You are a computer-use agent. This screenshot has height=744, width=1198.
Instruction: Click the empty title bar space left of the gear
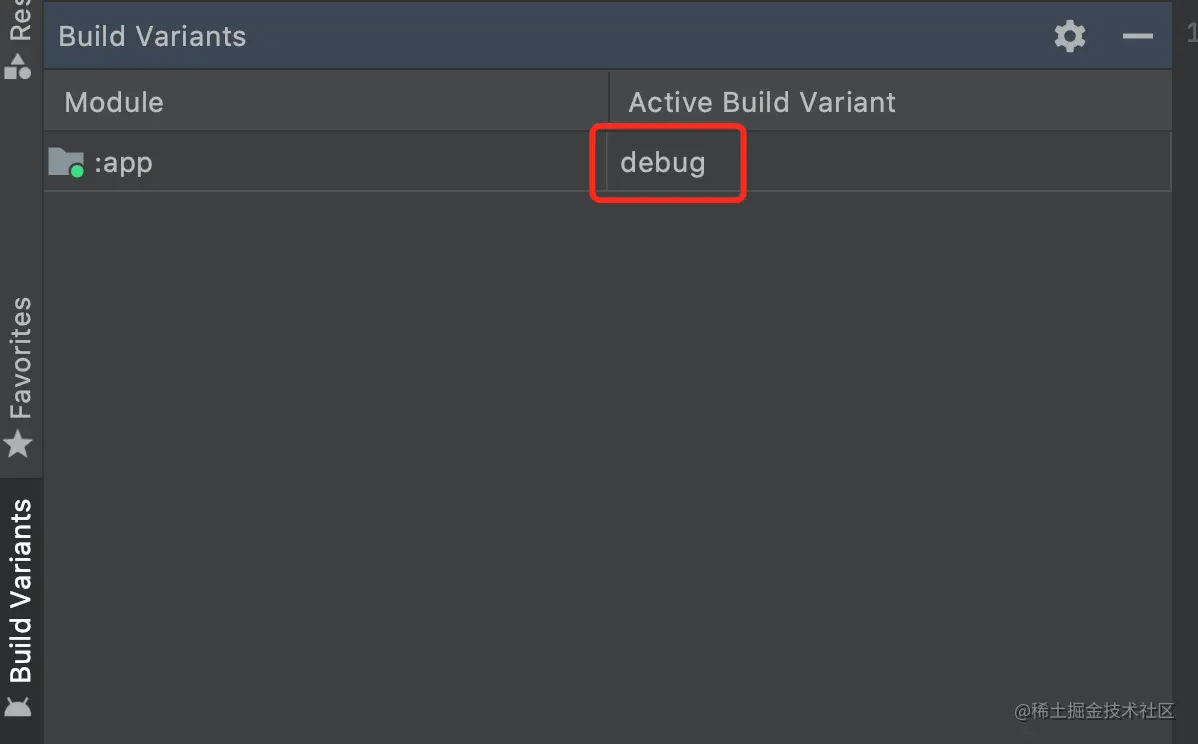pyautogui.click(x=650, y=37)
